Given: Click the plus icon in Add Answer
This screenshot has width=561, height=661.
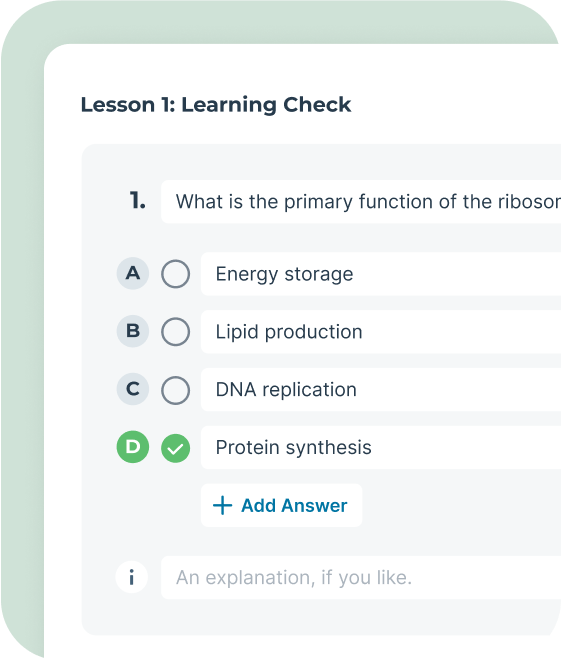Looking at the screenshot, I should (223, 505).
